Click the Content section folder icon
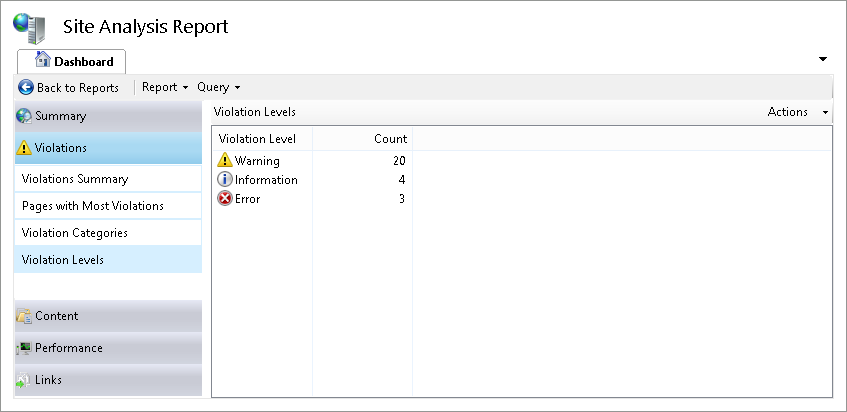847x412 pixels. click(24, 316)
